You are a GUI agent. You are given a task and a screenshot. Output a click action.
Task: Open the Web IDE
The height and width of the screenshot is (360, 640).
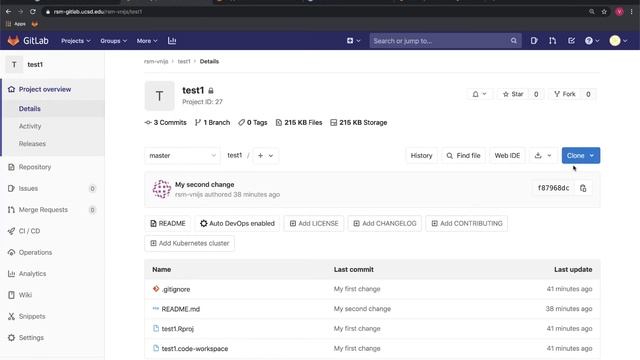click(507, 156)
